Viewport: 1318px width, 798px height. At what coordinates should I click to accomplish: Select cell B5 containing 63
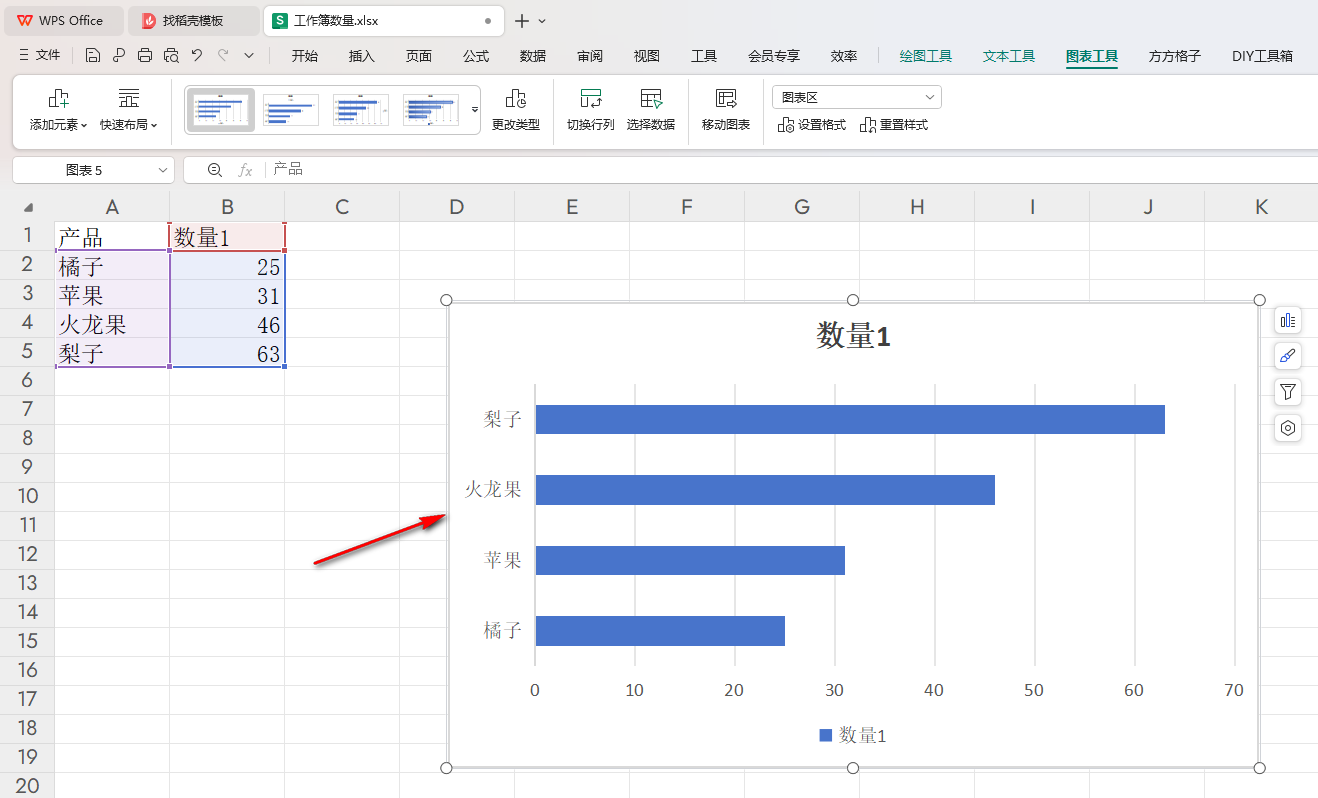tap(227, 353)
